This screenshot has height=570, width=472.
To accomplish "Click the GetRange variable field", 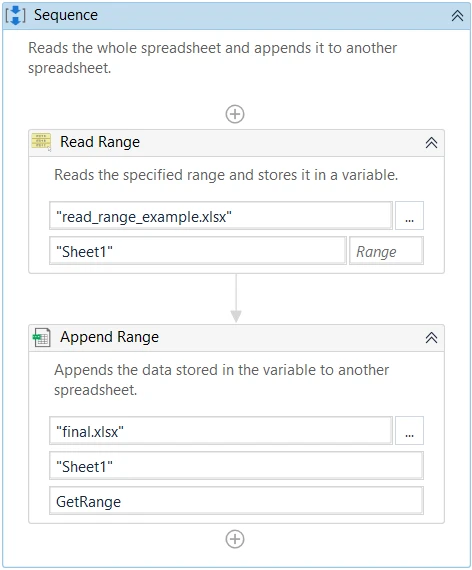I will (x=236, y=500).
